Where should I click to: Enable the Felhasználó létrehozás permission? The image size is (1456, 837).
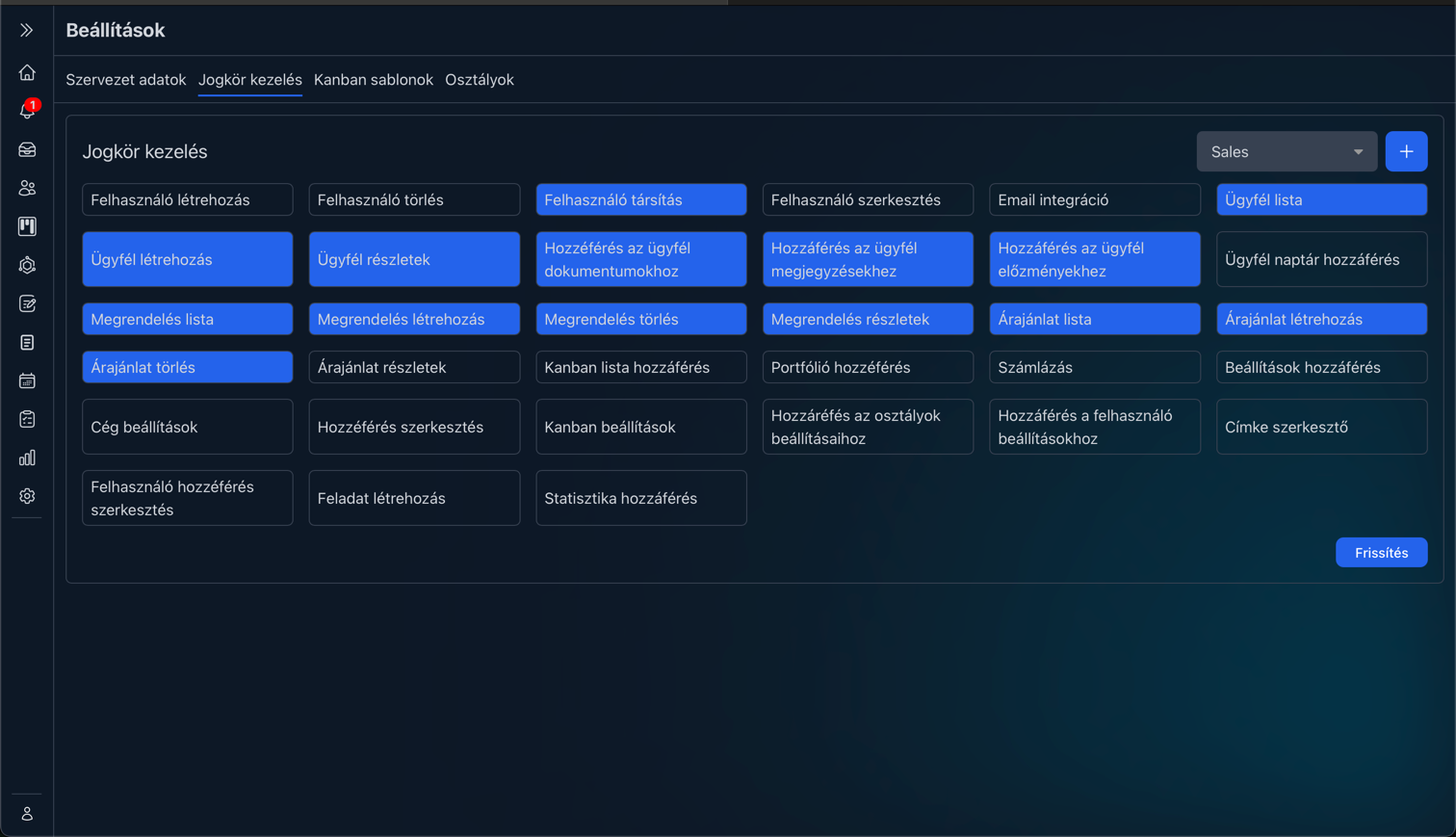coord(188,200)
